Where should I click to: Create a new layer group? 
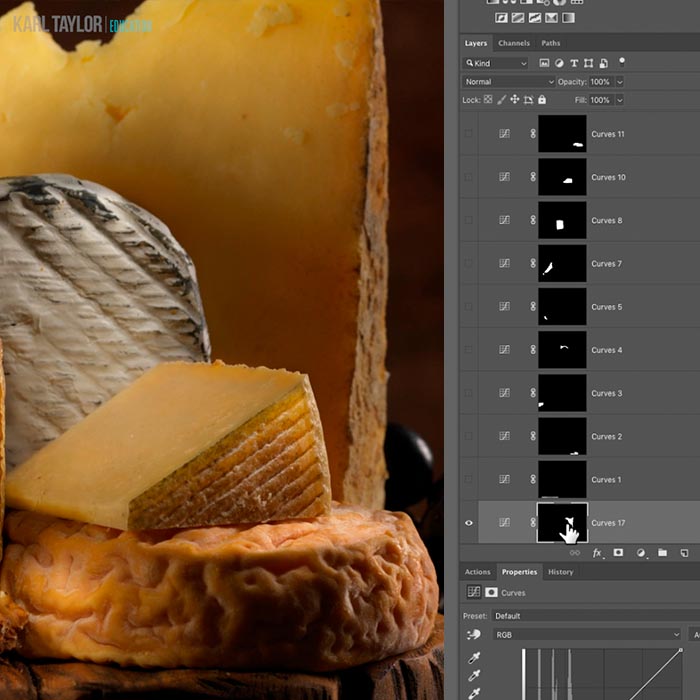point(662,553)
